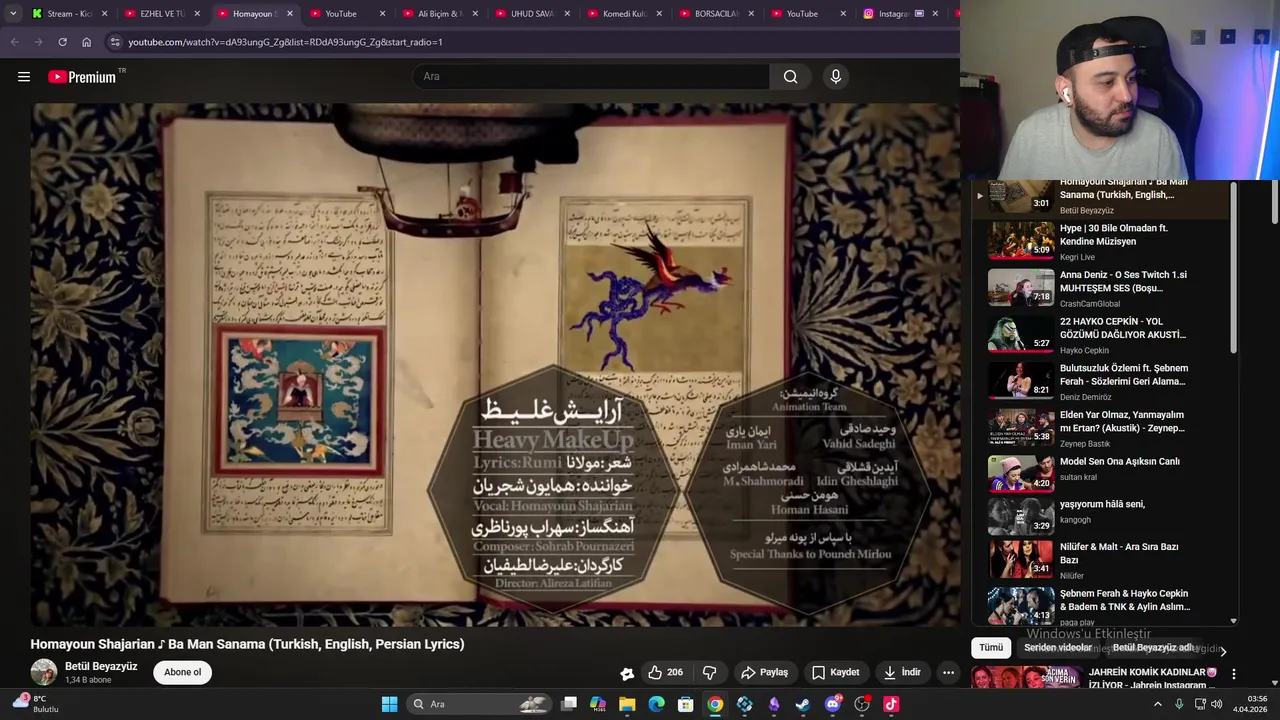Viewport: 1280px width, 720px height.
Task: Share the video via Paylaş
Action: (x=765, y=672)
